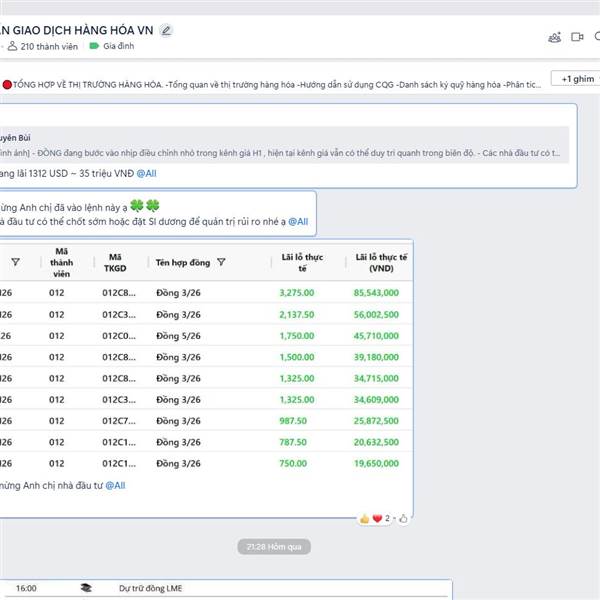Open the add members to group icon
The height and width of the screenshot is (600, 600).
coord(554,37)
